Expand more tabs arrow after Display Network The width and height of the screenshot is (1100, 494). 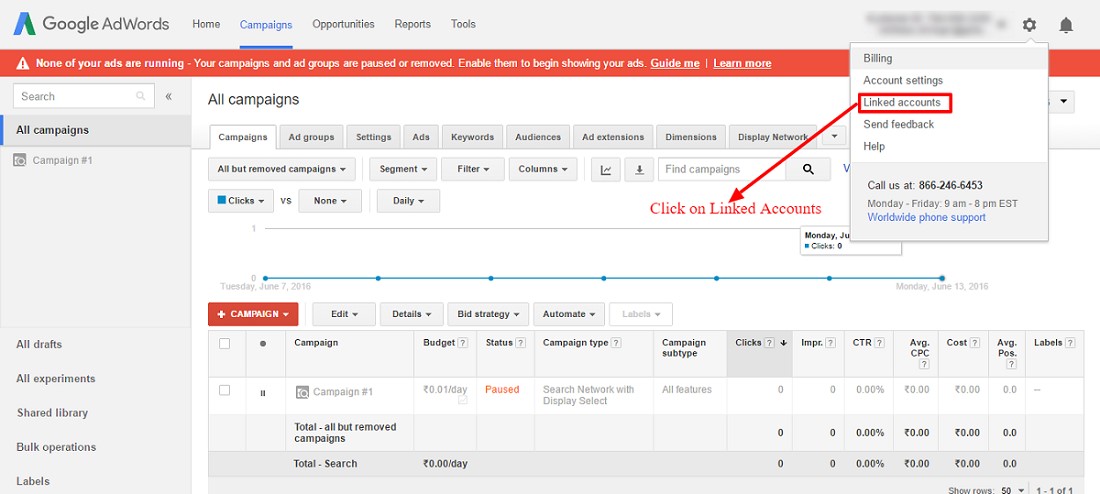[834, 136]
